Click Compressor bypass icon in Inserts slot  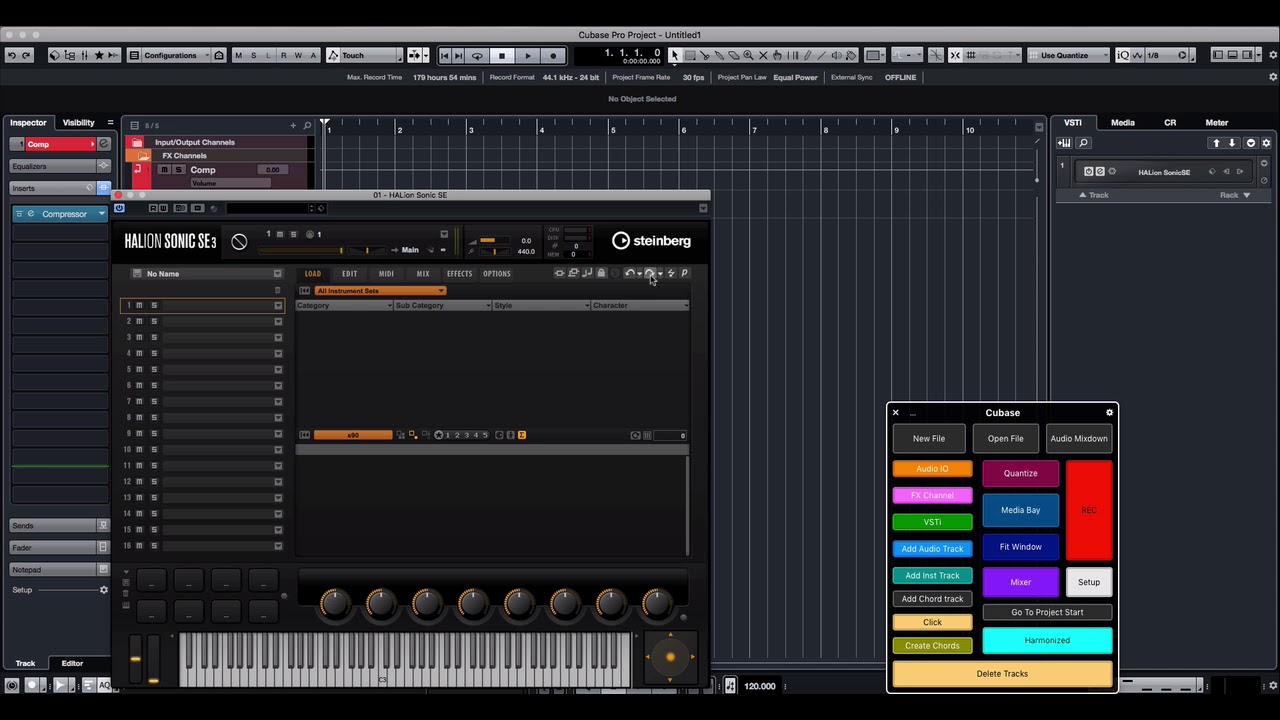coord(19,214)
